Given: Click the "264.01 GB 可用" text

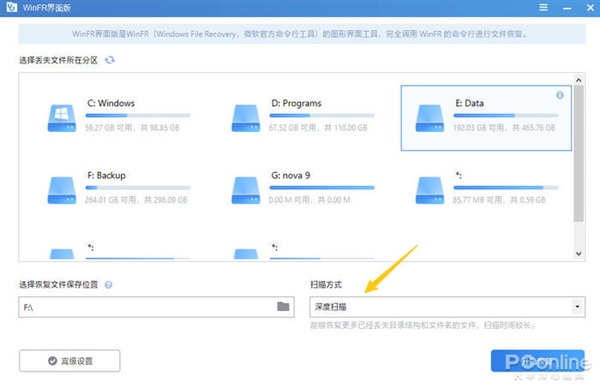Looking at the screenshot, I should point(111,200).
